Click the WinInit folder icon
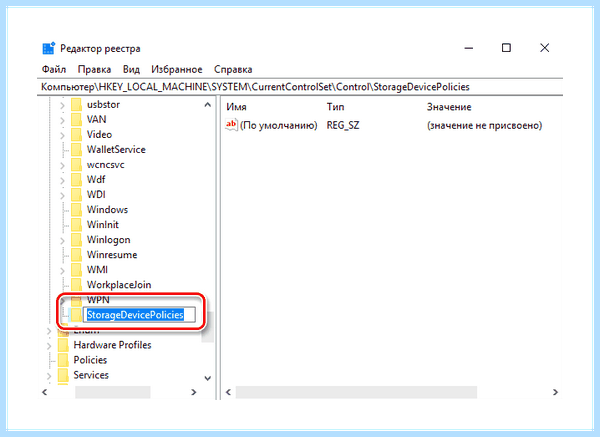Viewport: 600px width, 437px height. (77, 225)
